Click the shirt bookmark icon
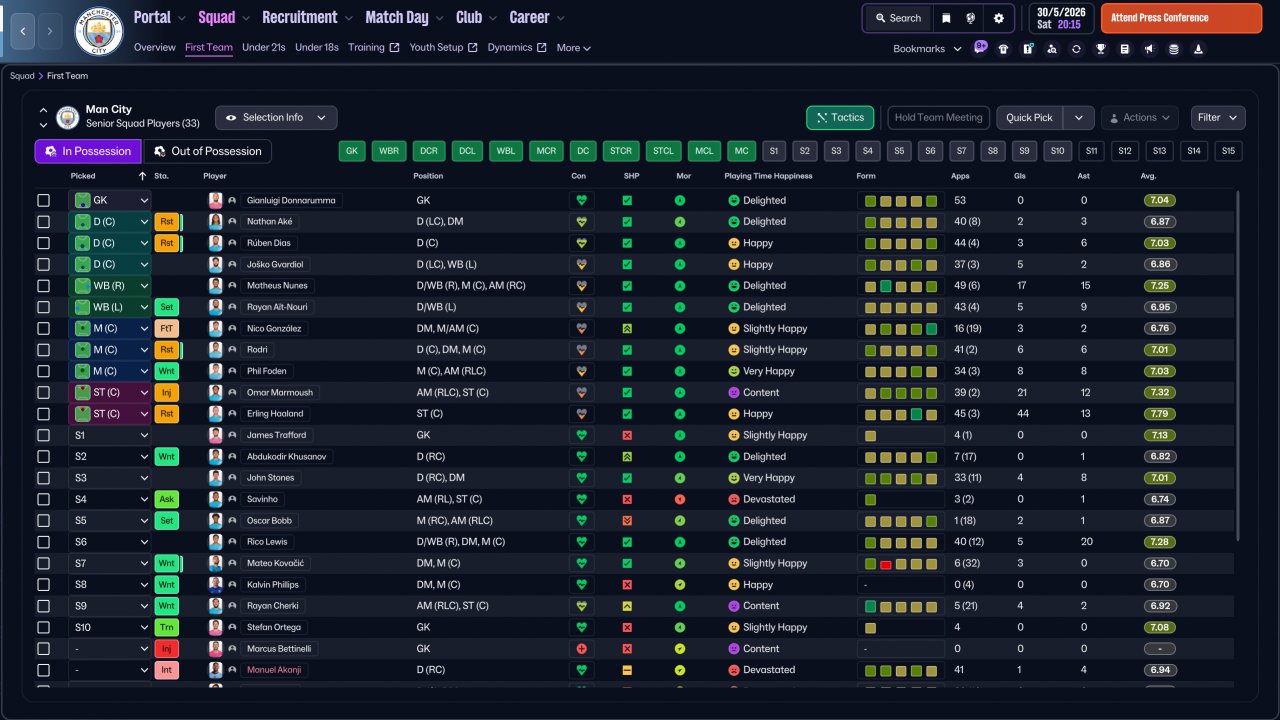Image resolution: width=1280 pixels, height=720 pixels. pyautogui.click(x=1003, y=49)
